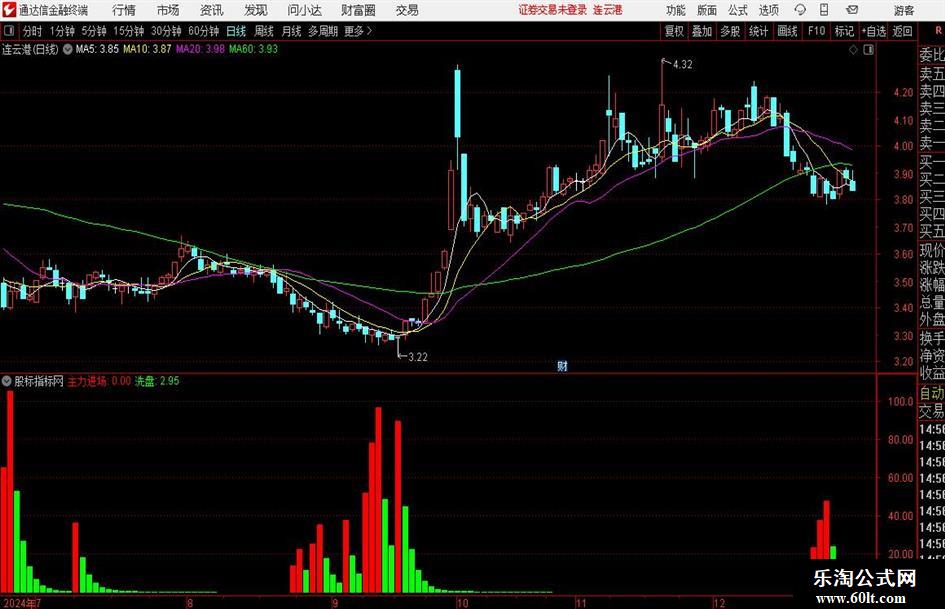Open the 选项 menu
This screenshot has height=609, width=945.
click(768, 10)
